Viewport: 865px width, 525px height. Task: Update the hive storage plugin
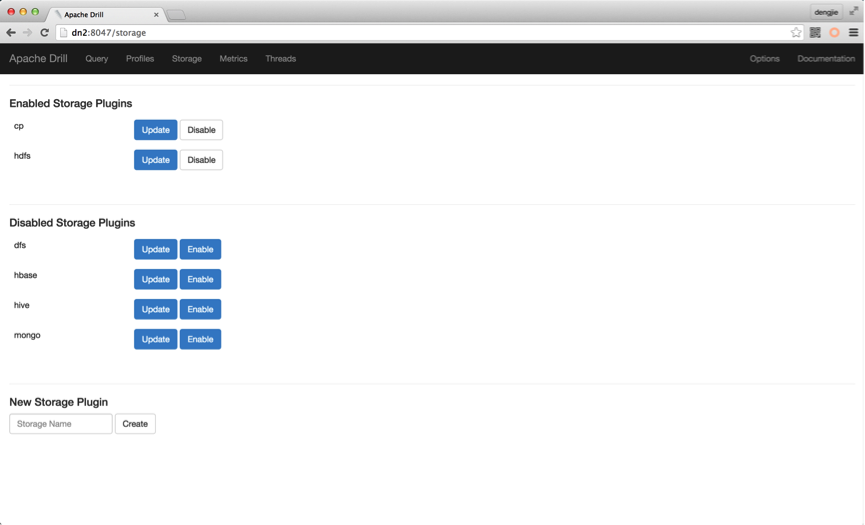156,309
